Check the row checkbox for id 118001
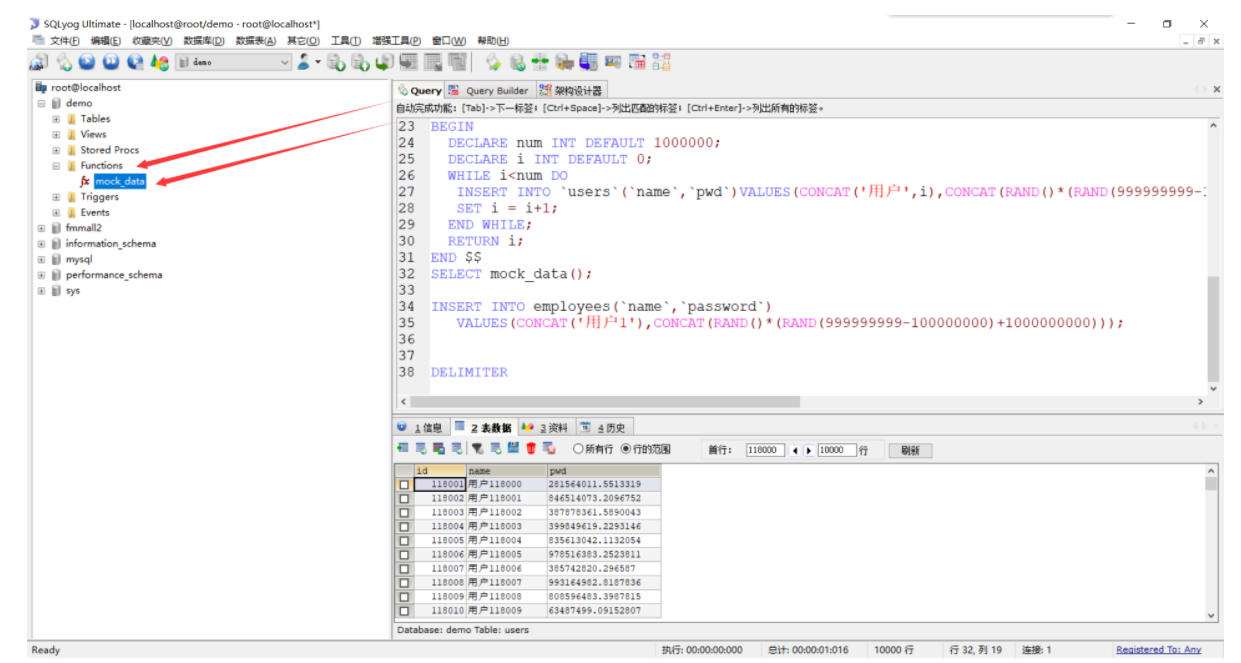 pyautogui.click(x=404, y=484)
